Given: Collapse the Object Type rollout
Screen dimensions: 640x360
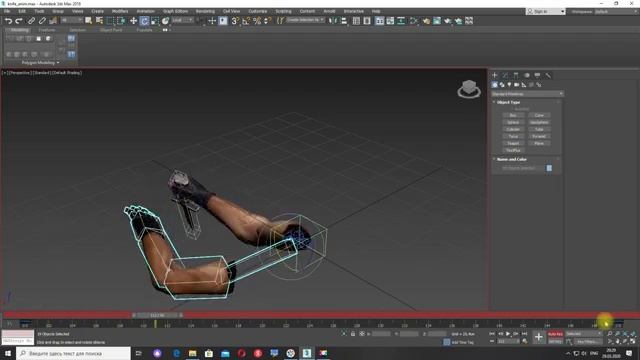Looking at the screenshot, I should 508,102.
